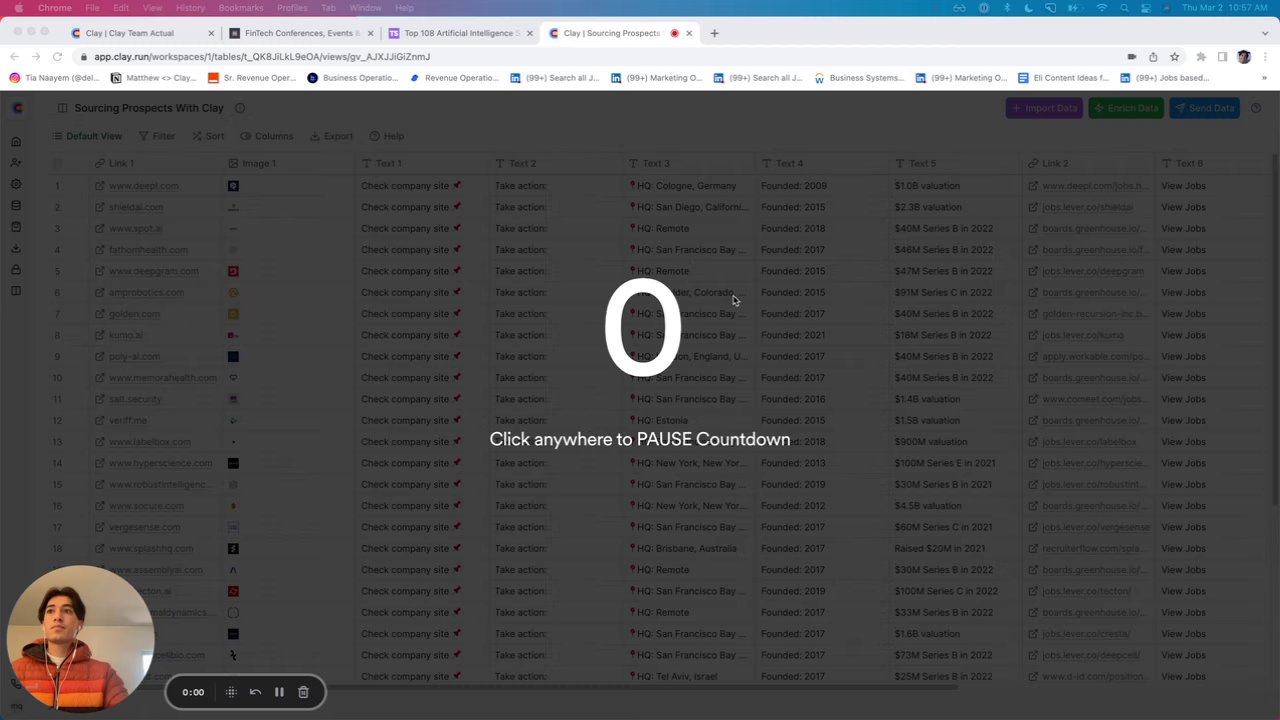
Task: Open the Profiles menu in menu bar
Action: (x=292, y=8)
